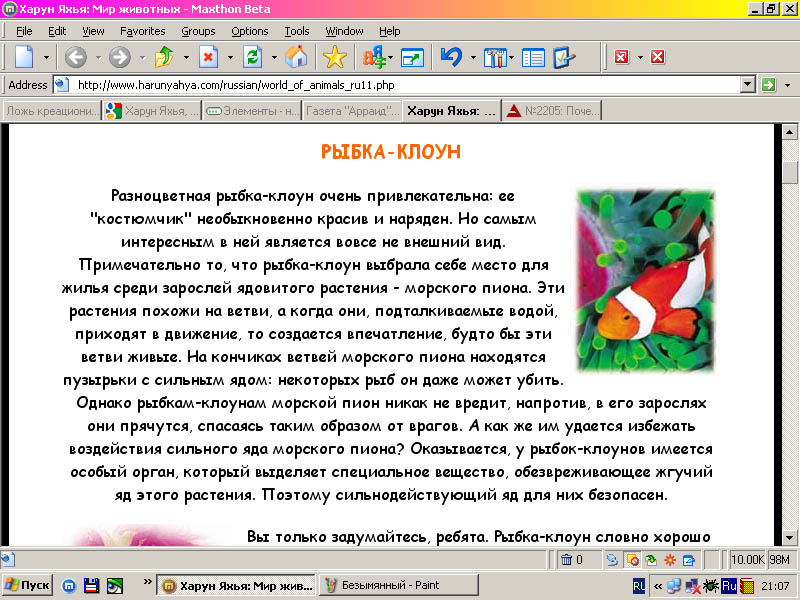Click the Forward navigation arrow
Viewport: 800px width, 601px height.
(119, 57)
